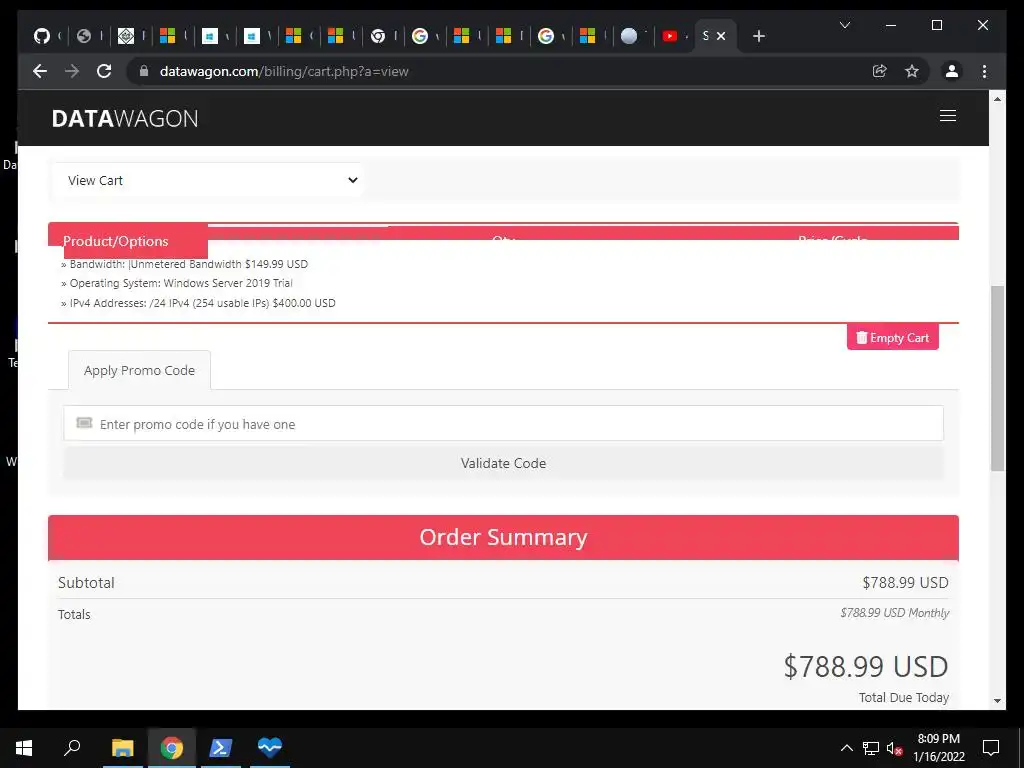Click the /24 IPv4 Addresses $400.00 line
Image resolution: width=1024 pixels, height=768 pixels.
[198, 303]
